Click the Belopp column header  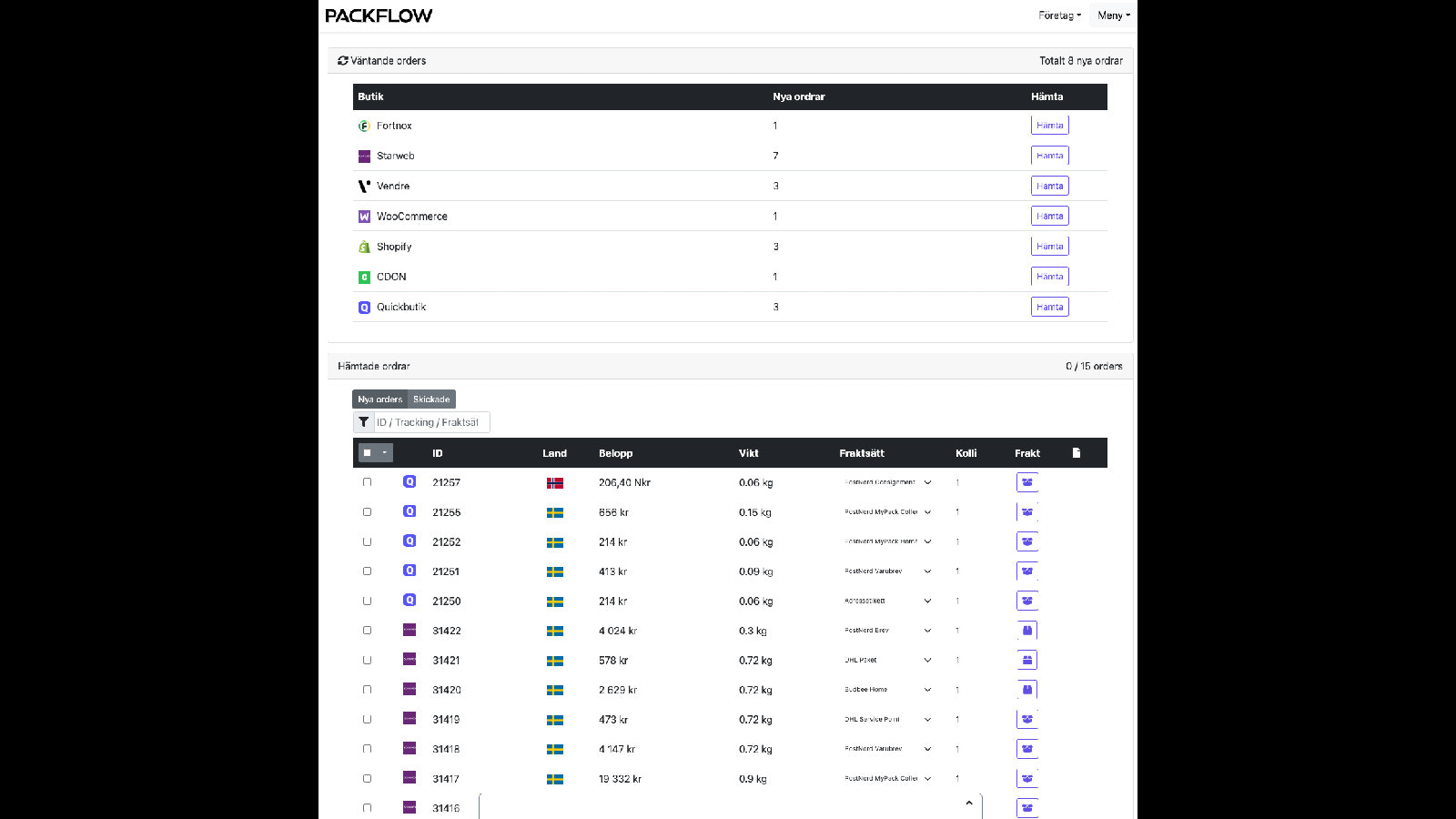[x=616, y=453]
